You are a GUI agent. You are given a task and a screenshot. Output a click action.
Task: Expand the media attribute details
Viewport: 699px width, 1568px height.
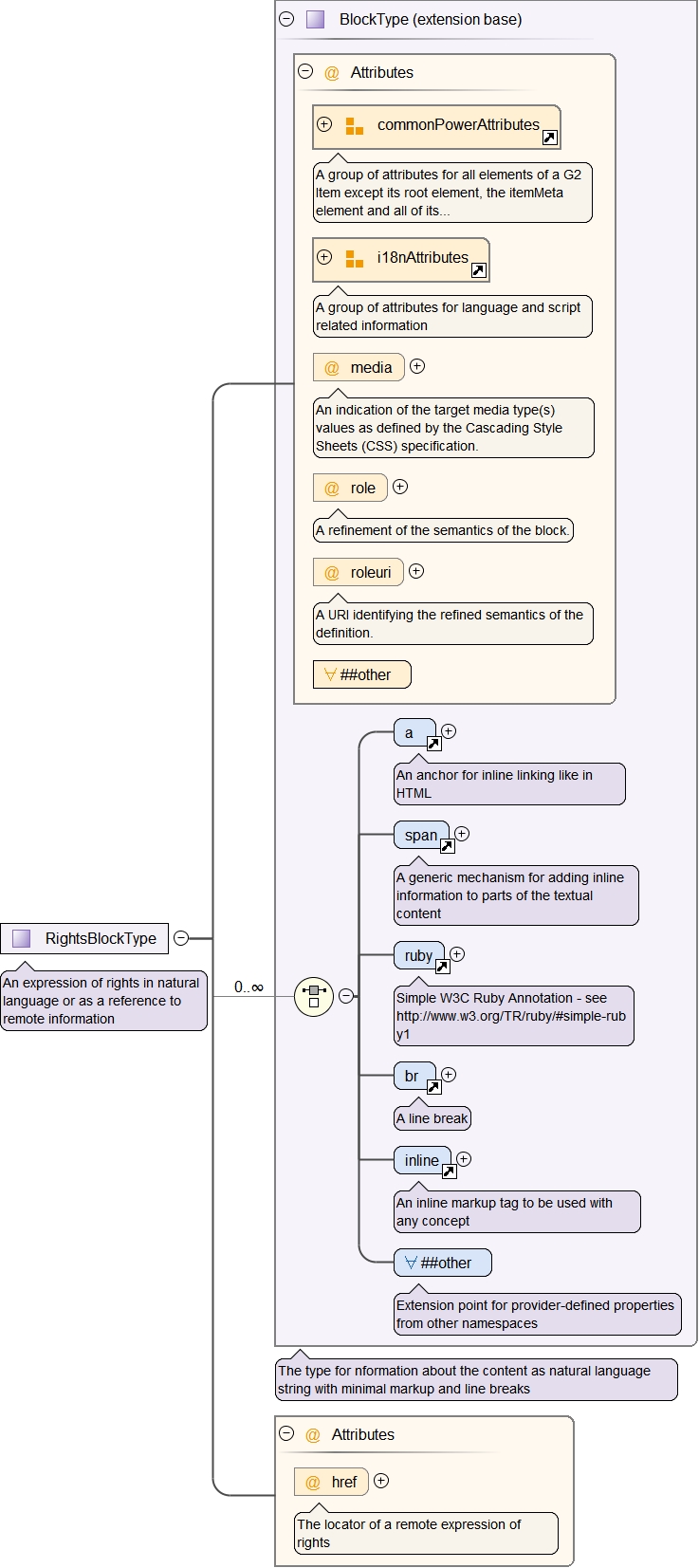pos(417,366)
